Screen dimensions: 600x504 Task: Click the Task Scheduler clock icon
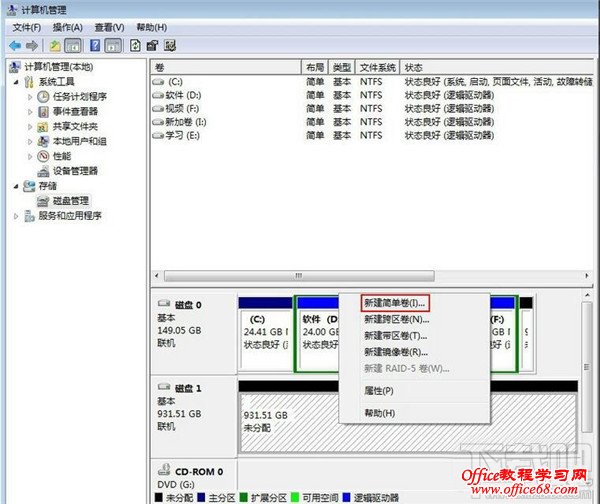[43, 96]
